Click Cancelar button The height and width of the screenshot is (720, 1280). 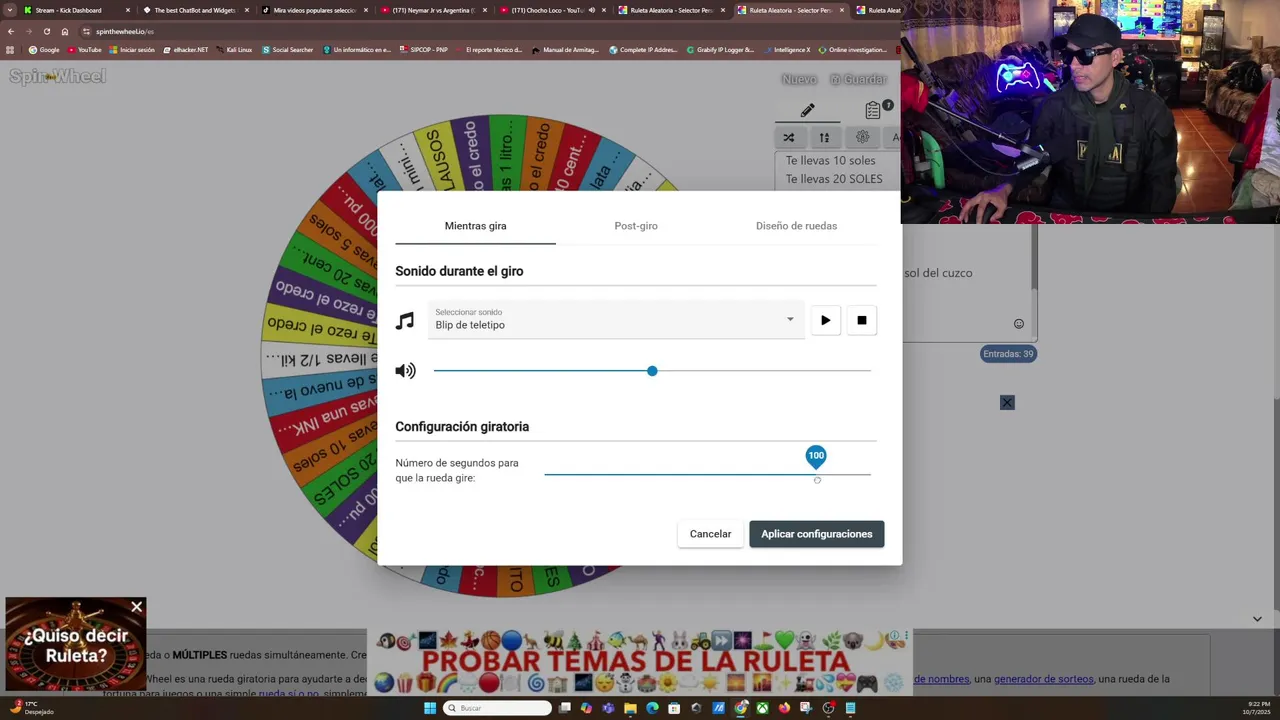(x=710, y=534)
